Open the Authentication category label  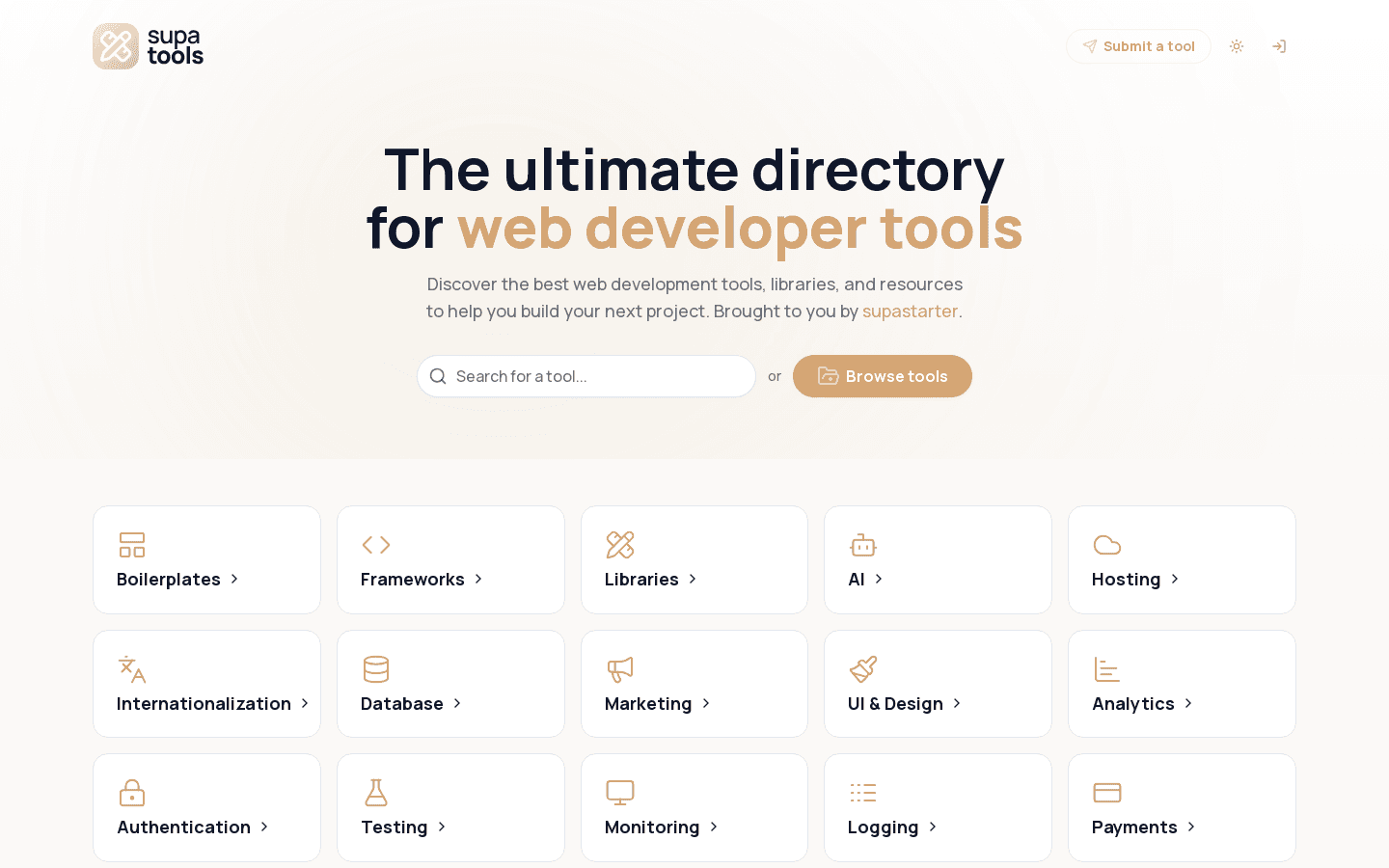coord(183,827)
